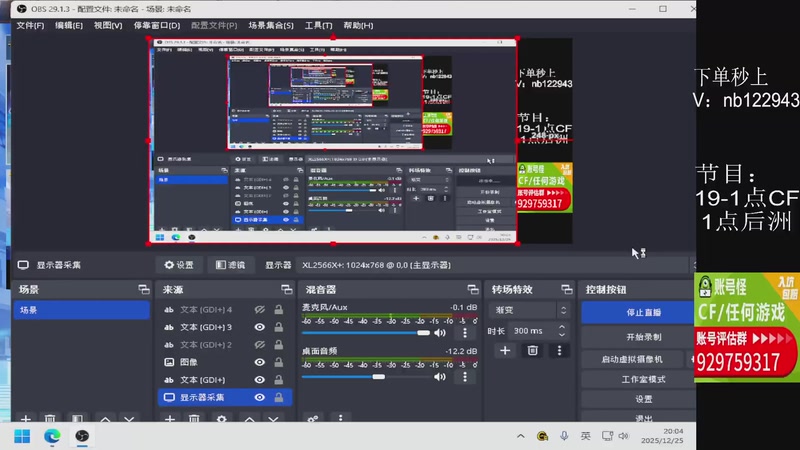
Task: Click the 停止直播 button
Action: pos(638,312)
